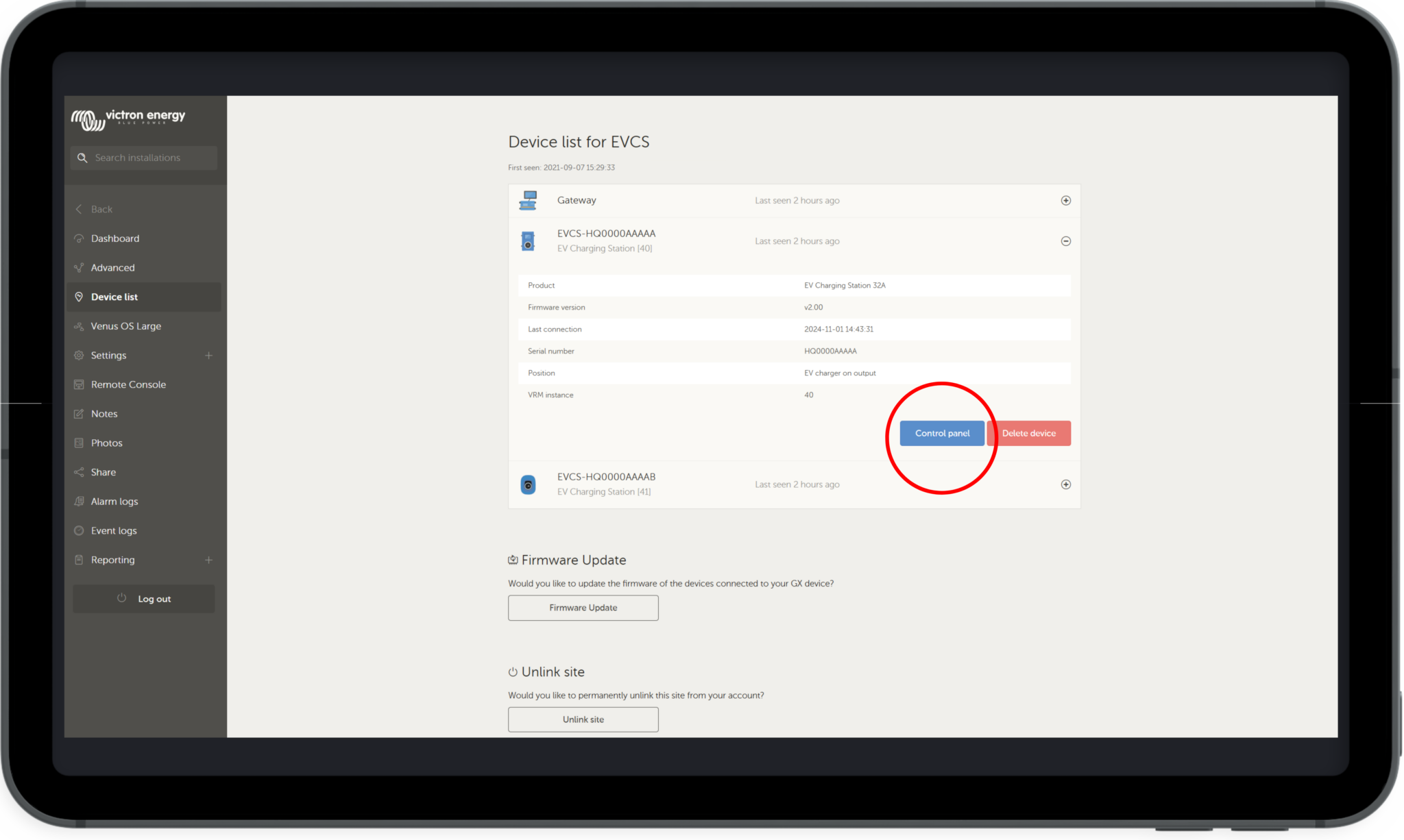The width and height of the screenshot is (1404, 840).
Task: Expand the Settings submenu plus
Action: coord(208,356)
